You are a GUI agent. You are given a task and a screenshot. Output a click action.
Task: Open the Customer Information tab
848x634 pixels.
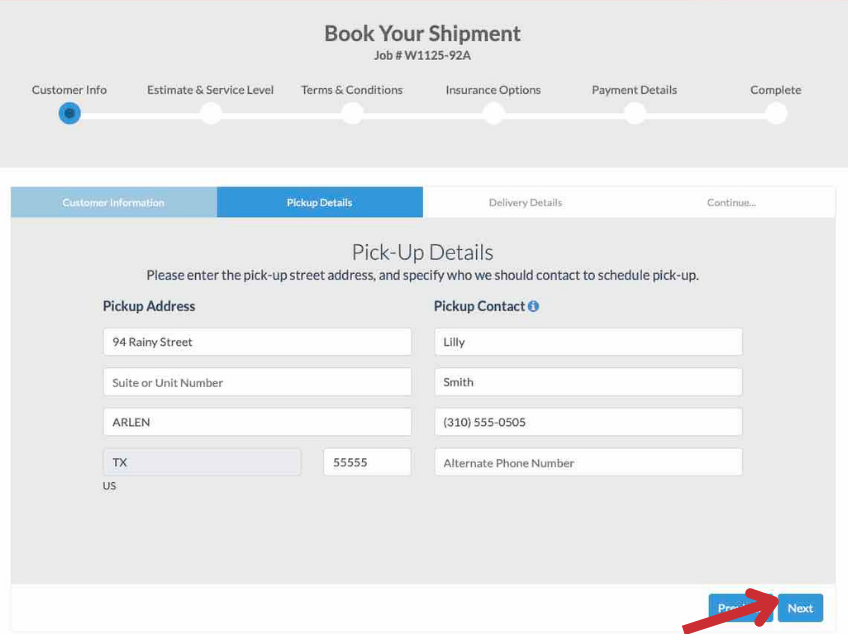(113, 202)
